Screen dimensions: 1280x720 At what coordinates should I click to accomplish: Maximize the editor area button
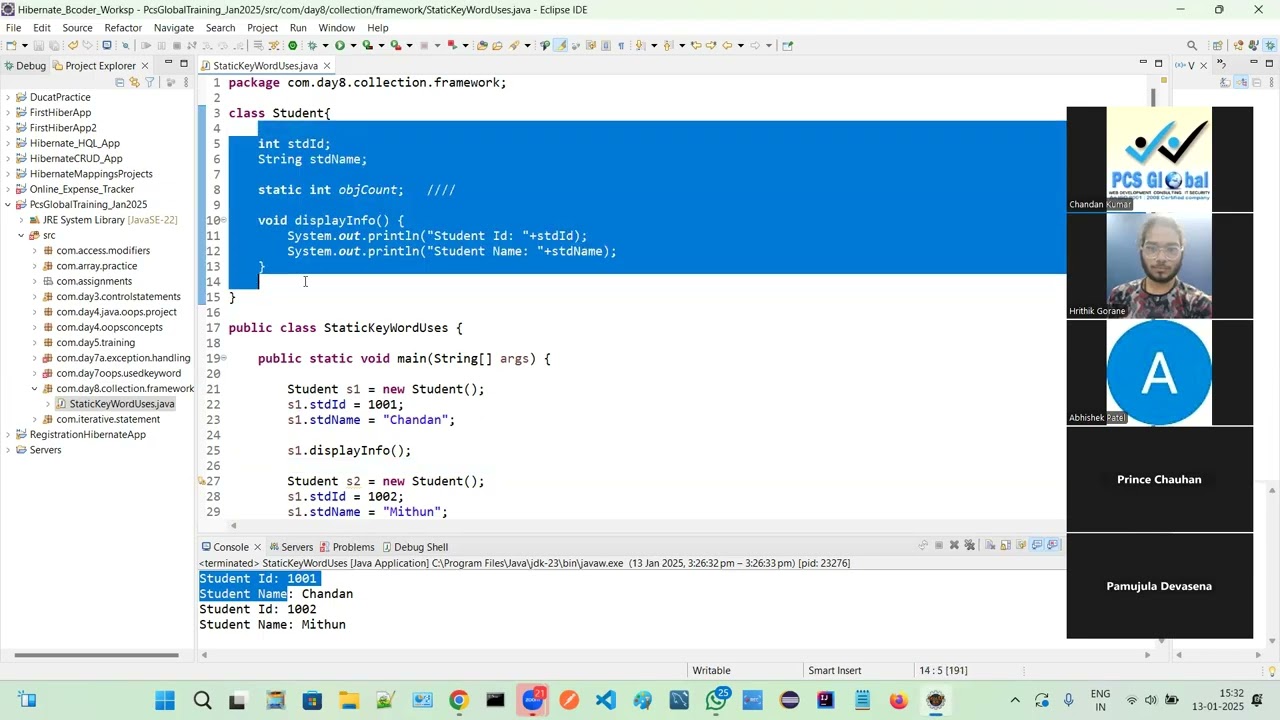[1159, 64]
